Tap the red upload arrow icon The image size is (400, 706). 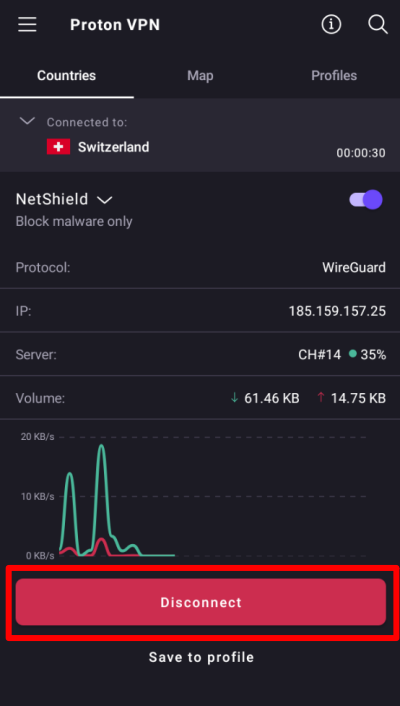pyautogui.click(x=321, y=398)
